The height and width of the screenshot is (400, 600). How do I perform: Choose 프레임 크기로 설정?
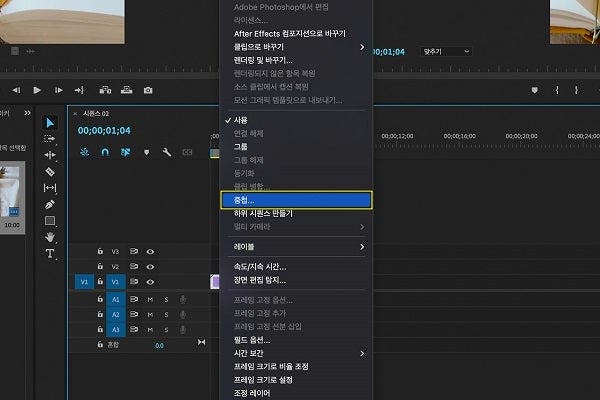[297, 380]
